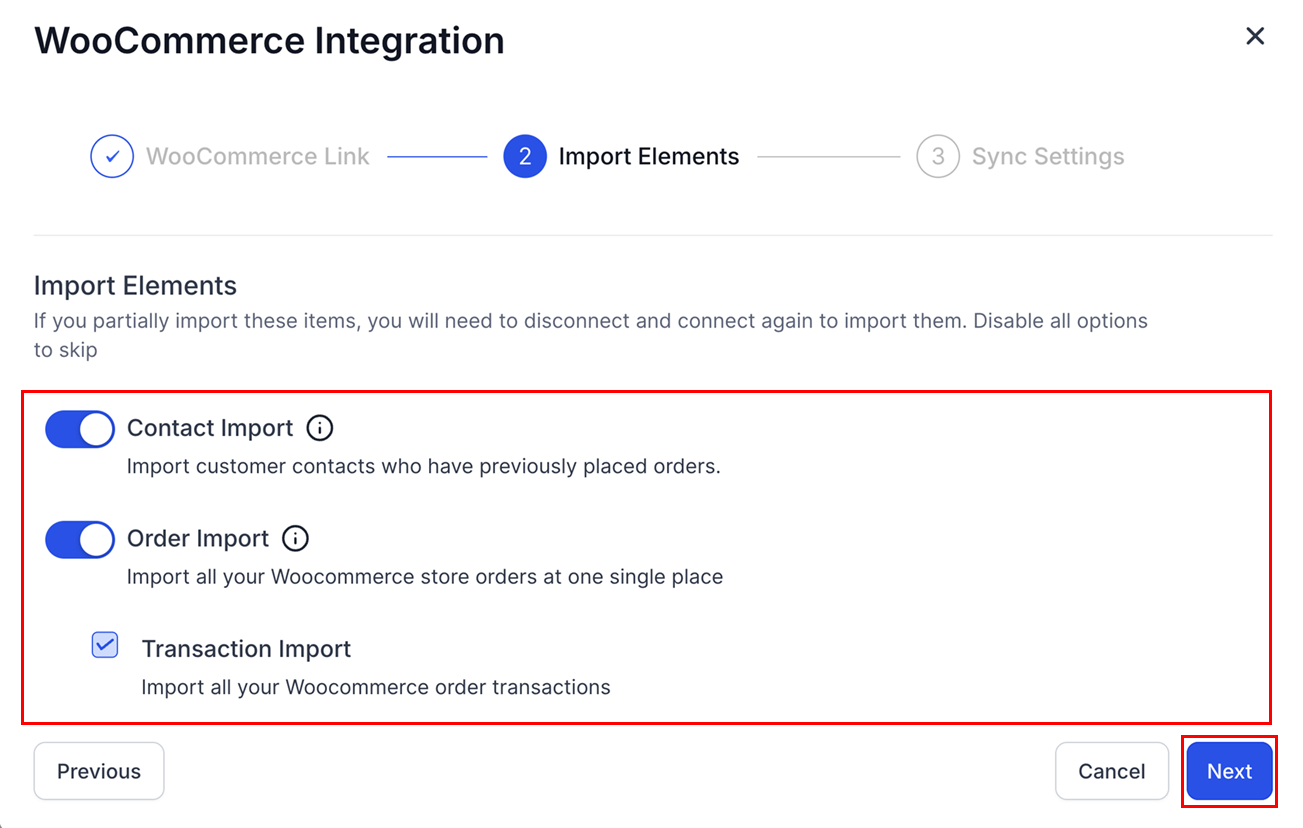Click the Cancel button
The height and width of the screenshot is (828, 1303).
pyautogui.click(x=1111, y=771)
